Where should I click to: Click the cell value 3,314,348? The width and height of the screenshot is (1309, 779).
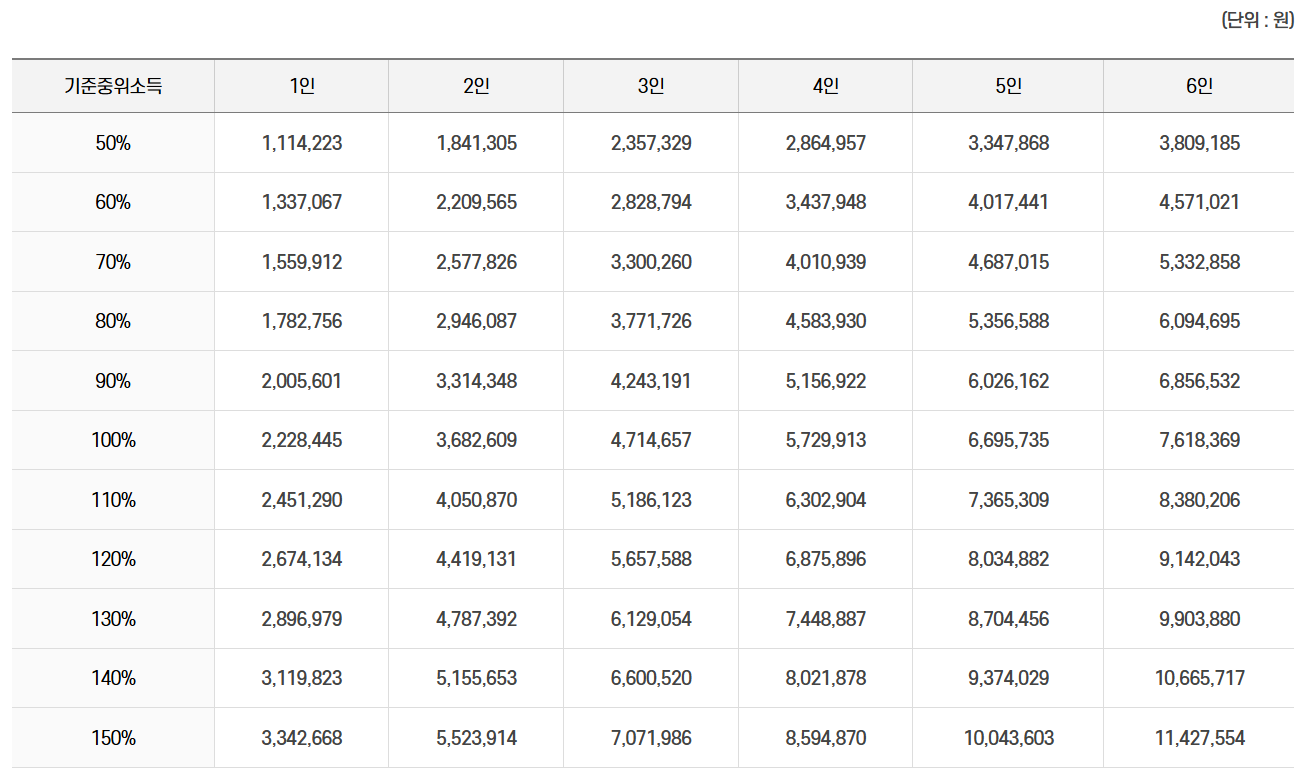click(476, 381)
